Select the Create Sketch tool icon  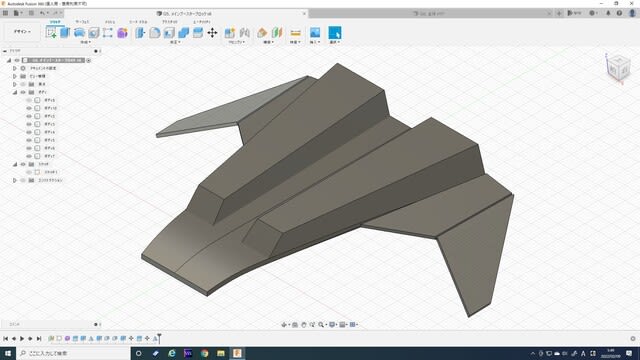pos(51,33)
